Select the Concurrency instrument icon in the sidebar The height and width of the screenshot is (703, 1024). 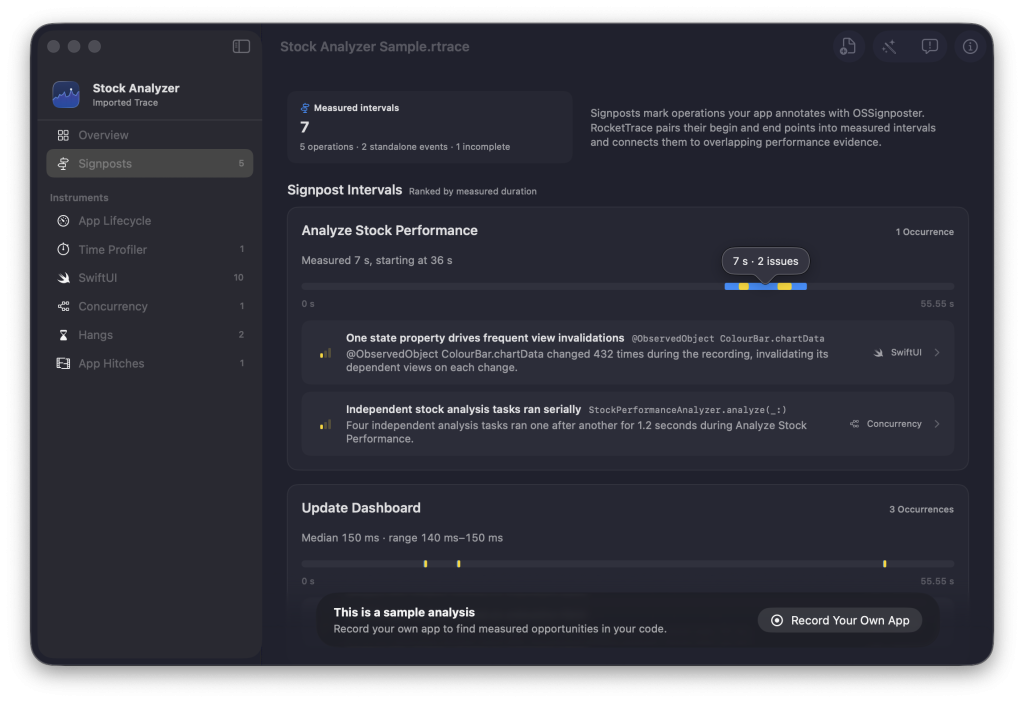pos(63,306)
